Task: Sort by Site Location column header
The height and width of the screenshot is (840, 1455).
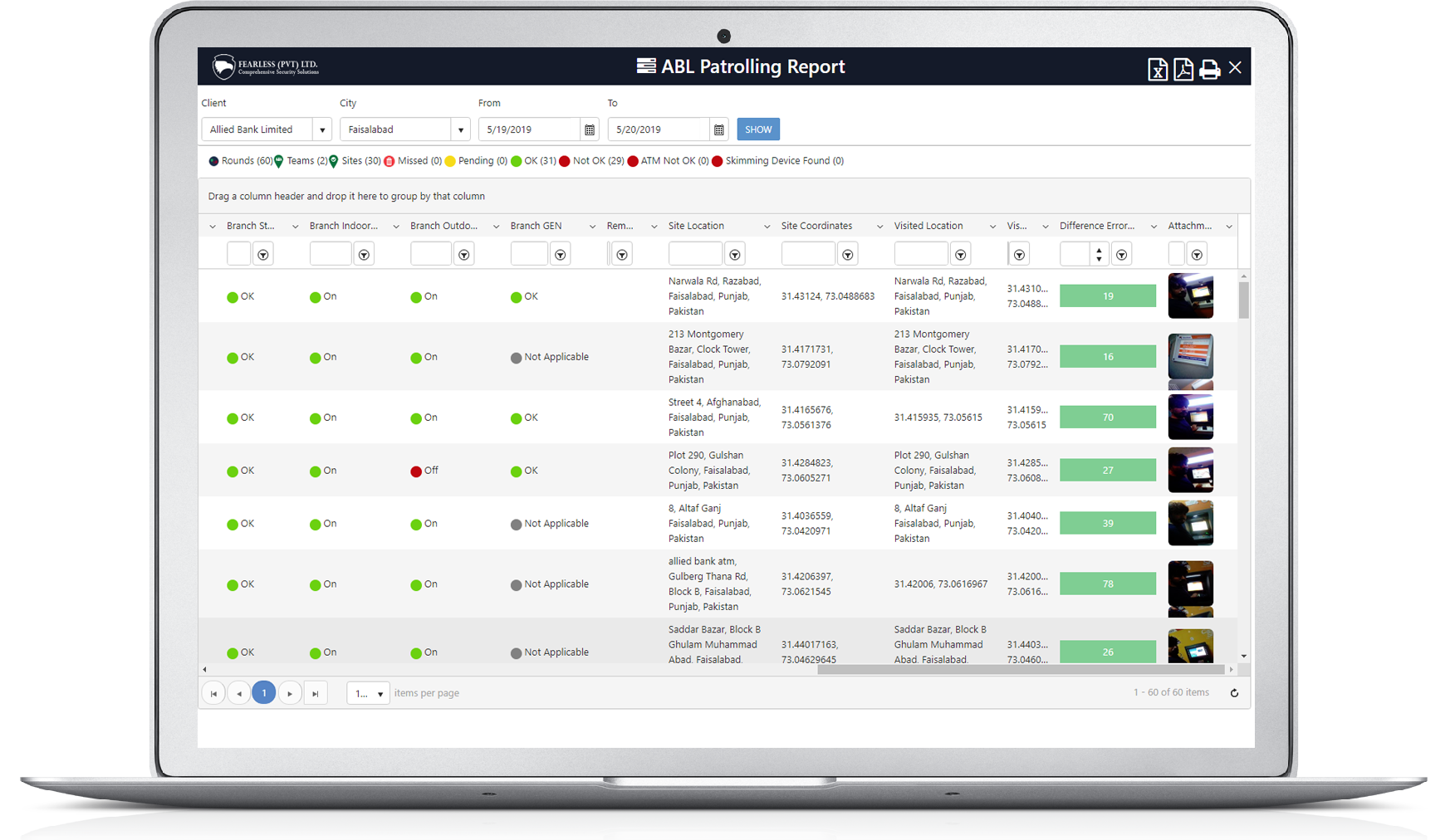Action: point(696,226)
